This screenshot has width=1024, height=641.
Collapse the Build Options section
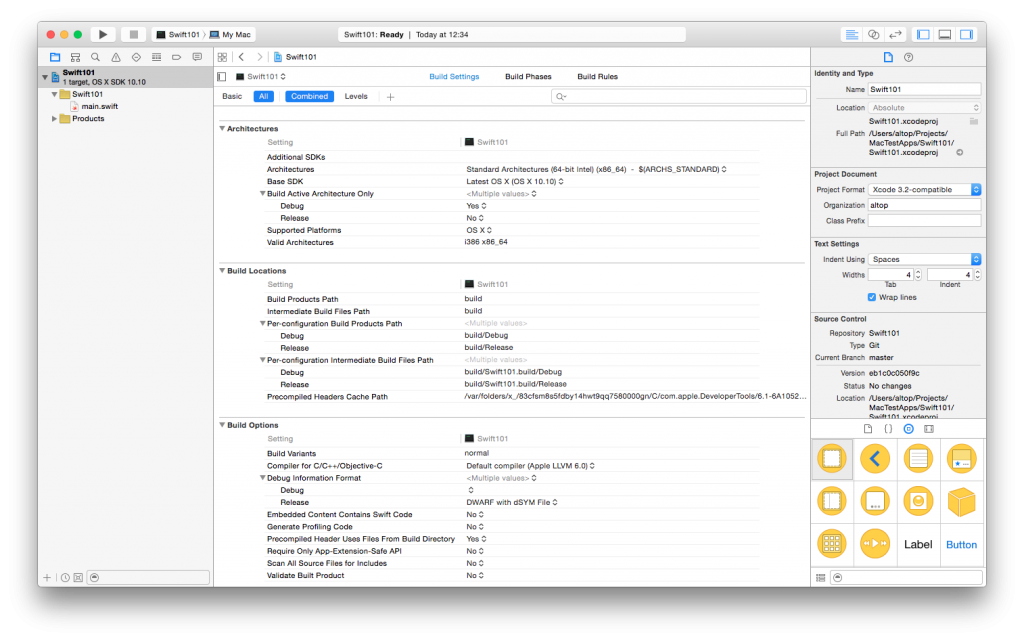pos(222,425)
